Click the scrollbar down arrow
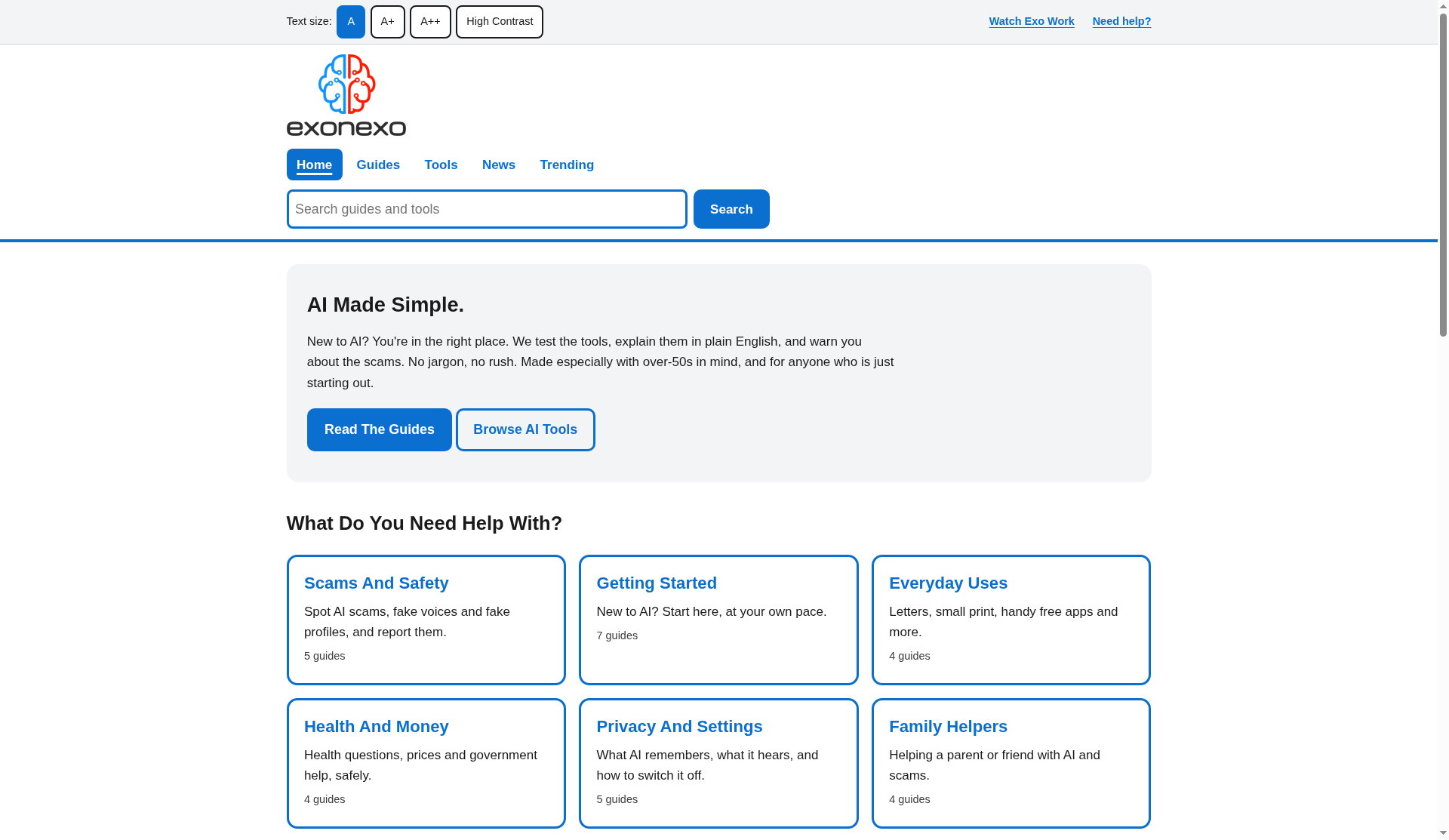This screenshot has height=840, width=1449. coord(1443,833)
